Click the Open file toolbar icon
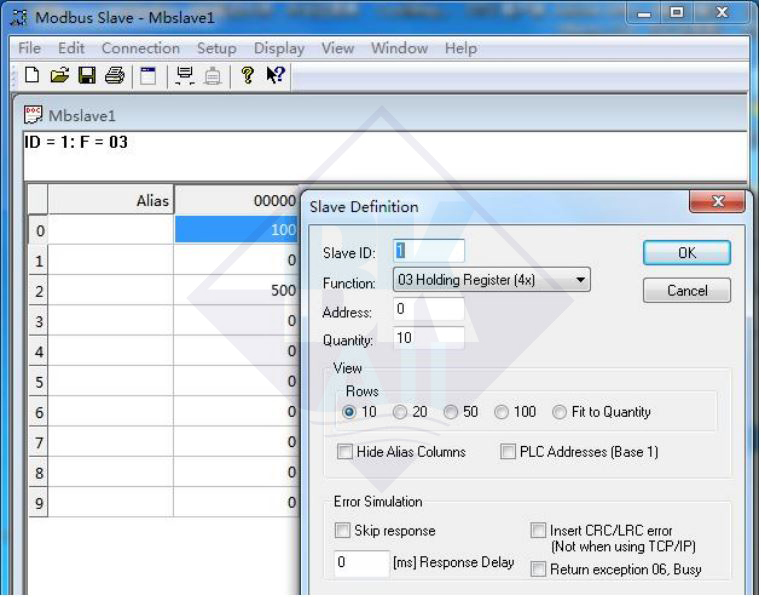The image size is (761, 597). 59,75
